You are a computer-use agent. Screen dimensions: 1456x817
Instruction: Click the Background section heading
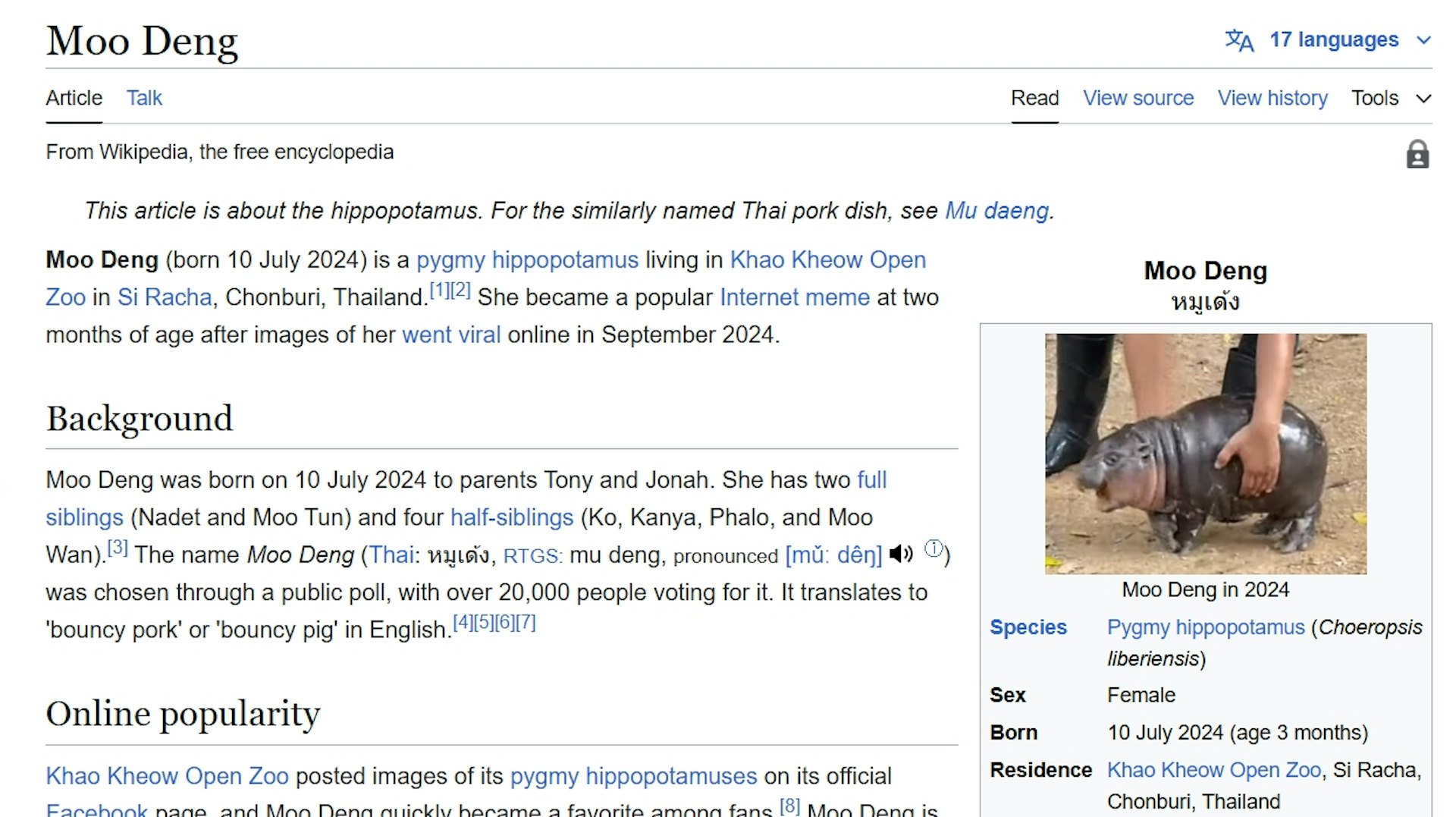coord(140,419)
